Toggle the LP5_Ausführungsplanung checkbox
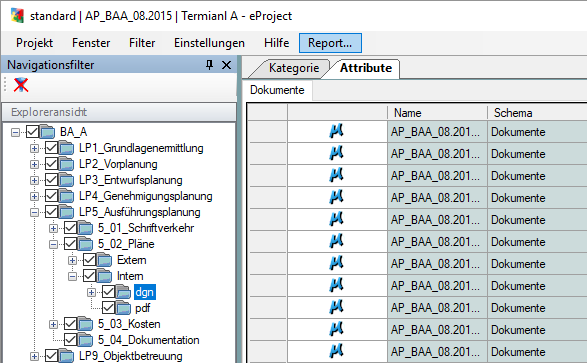Viewport: 587px width, 363px height. tap(52, 212)
